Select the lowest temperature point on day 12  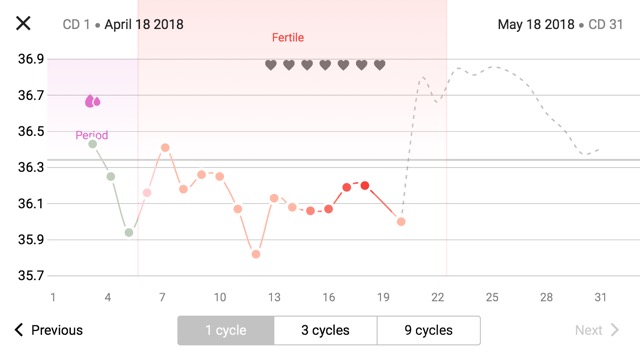pos(256,254)
